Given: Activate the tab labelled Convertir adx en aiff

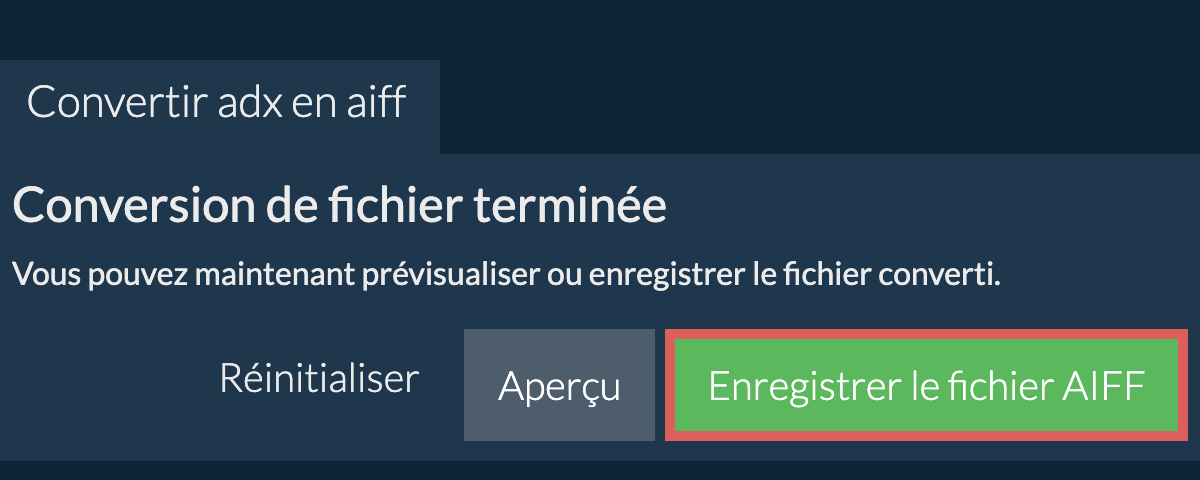Looking at the screenshot, I should click(217, 103).
